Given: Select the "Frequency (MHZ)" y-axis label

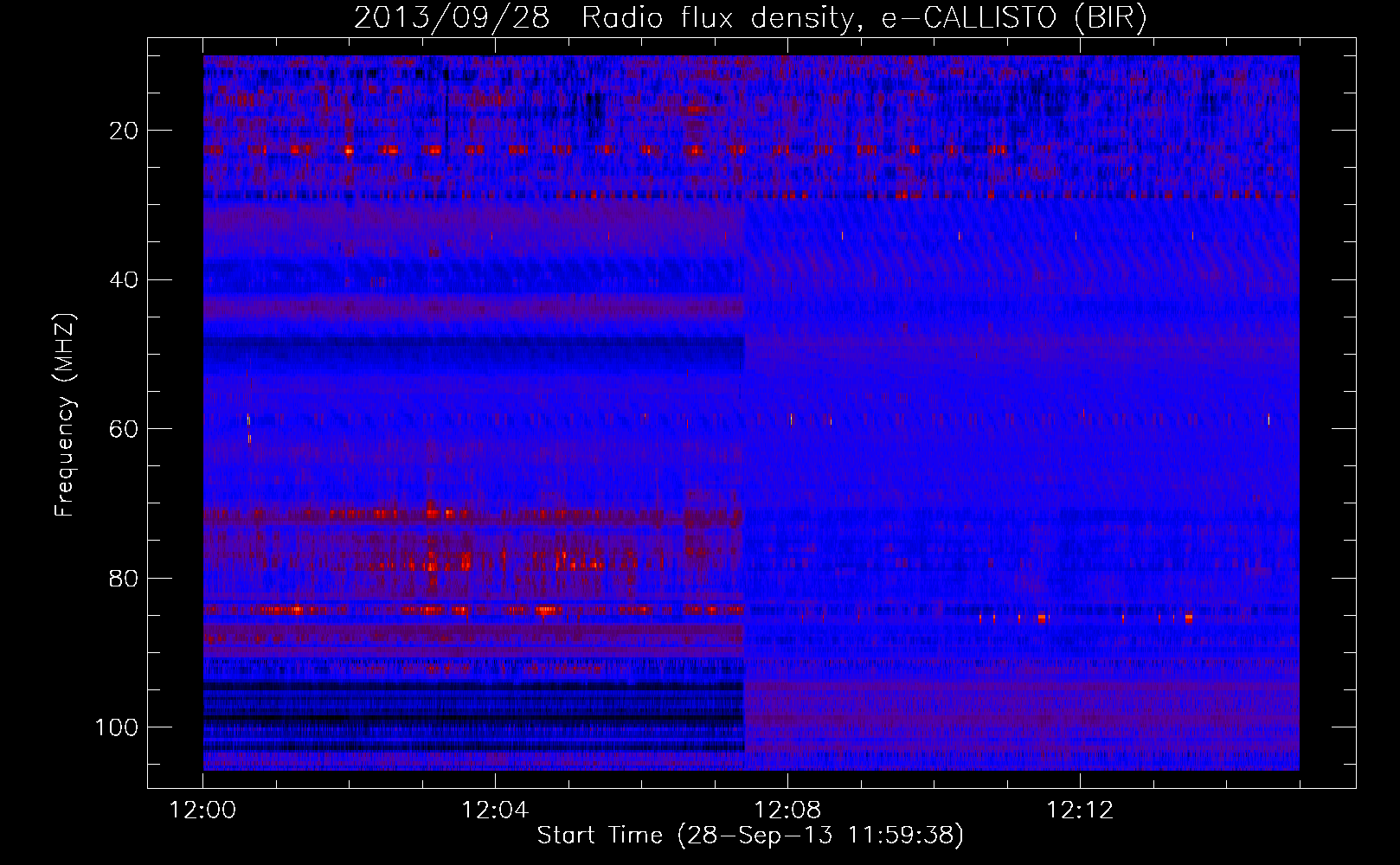Looking at the screenshot, I should [65, 415].
